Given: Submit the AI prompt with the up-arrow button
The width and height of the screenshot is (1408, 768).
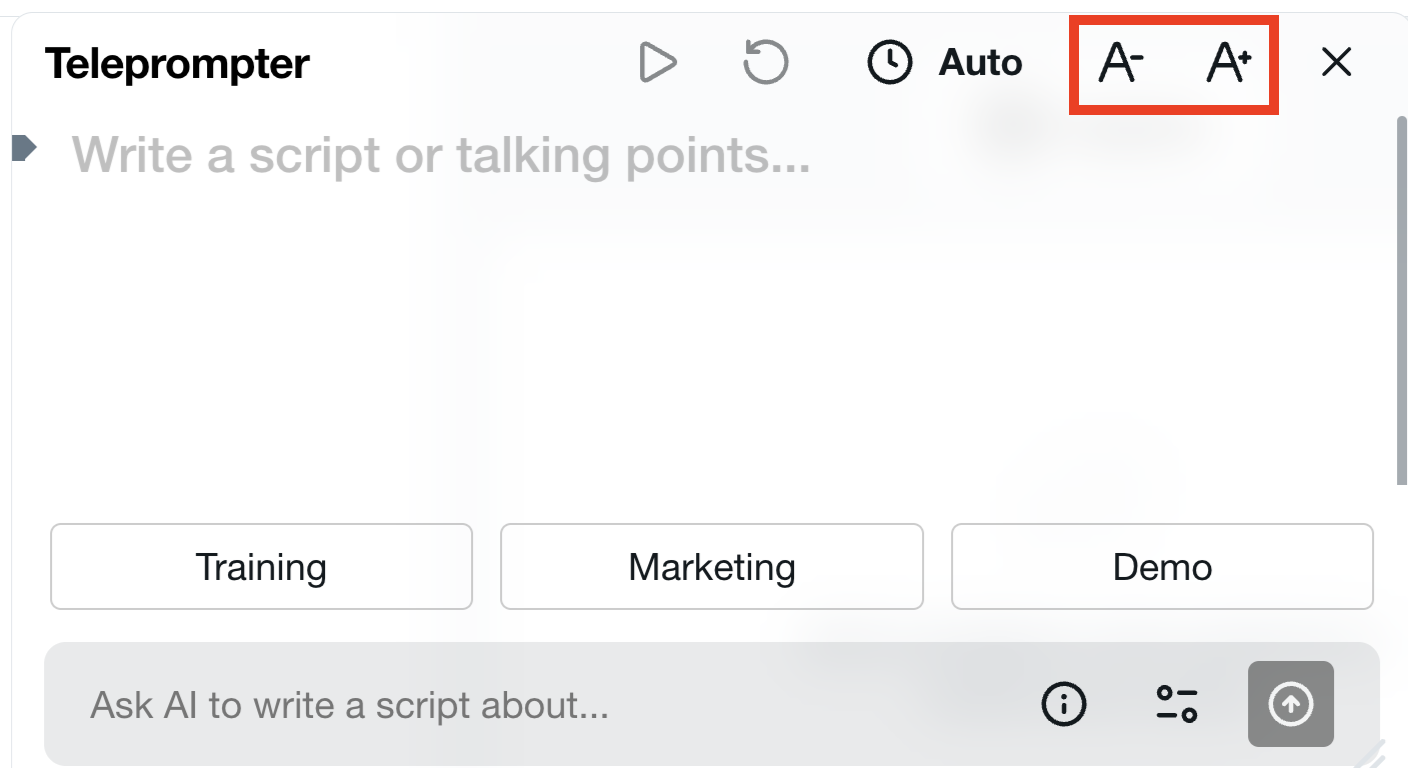Looking at the screenshot, I should coord(1290,704).
